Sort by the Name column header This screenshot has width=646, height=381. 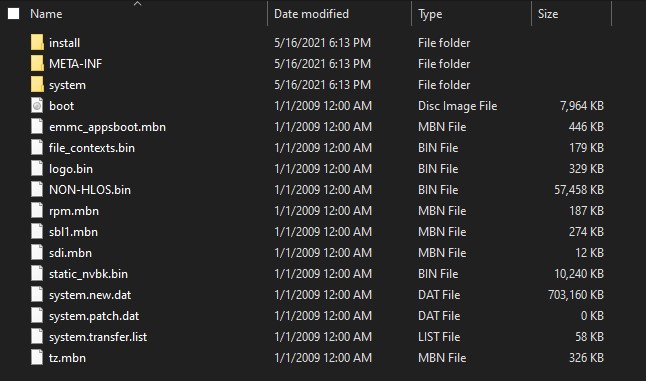[46, 14]
